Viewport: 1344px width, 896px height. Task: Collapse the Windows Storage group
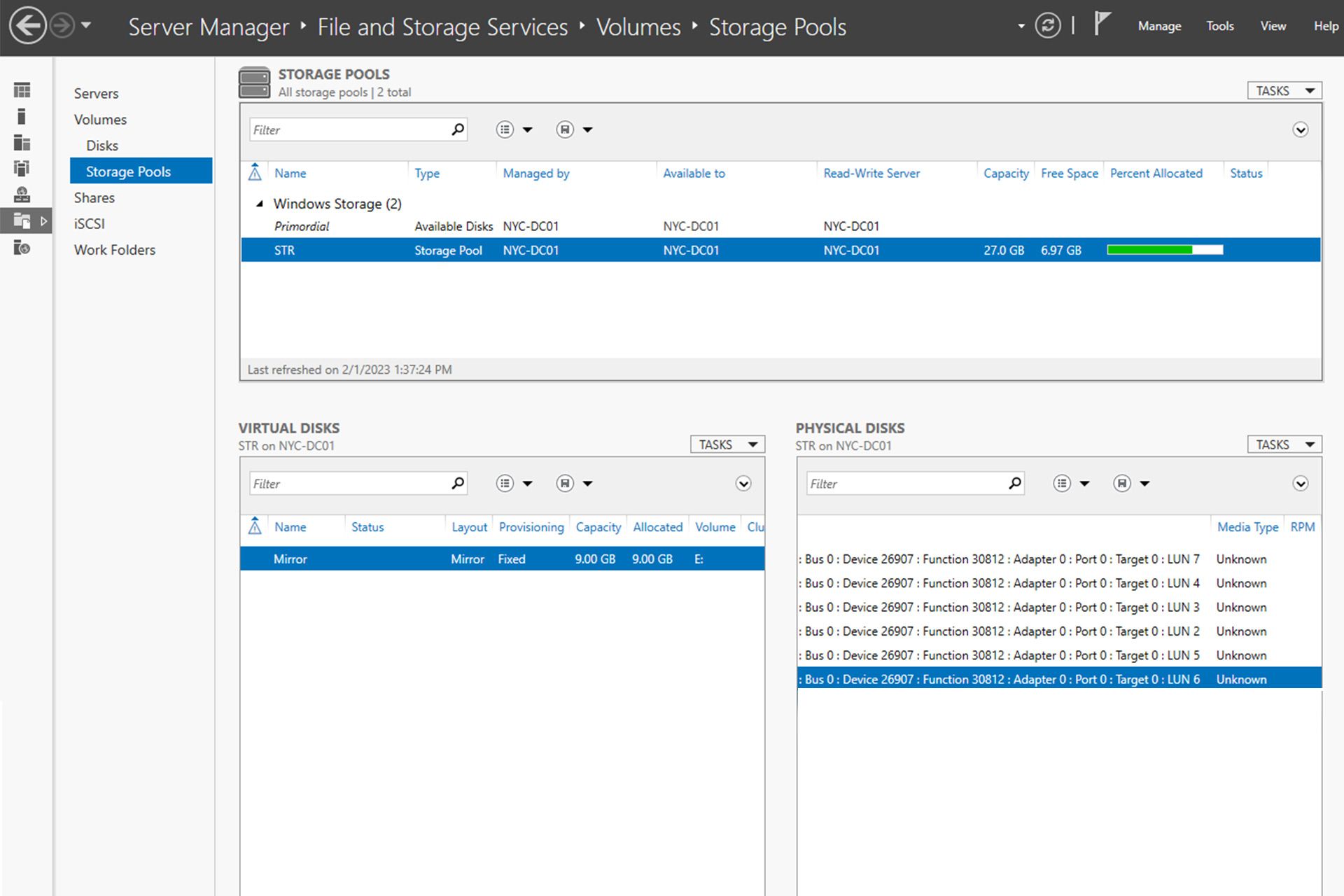(260, 204)
